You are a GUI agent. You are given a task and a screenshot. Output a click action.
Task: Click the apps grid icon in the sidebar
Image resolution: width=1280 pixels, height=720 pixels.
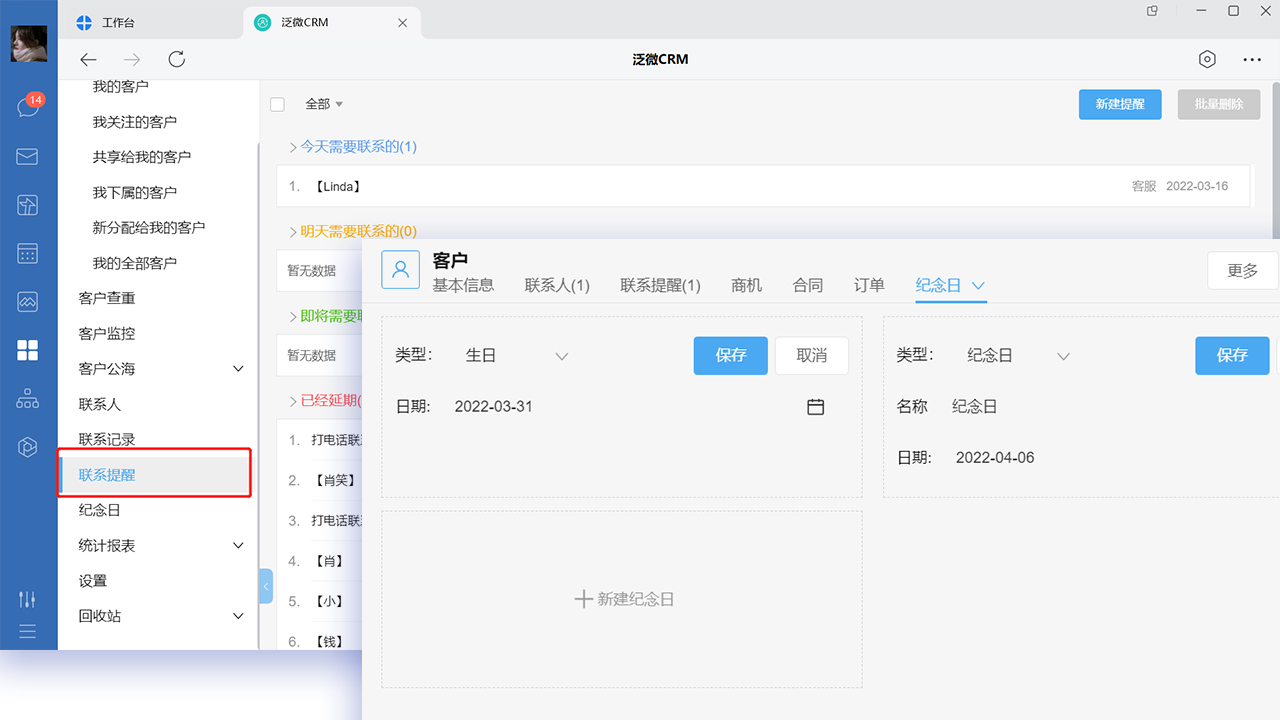click(29, 350)
